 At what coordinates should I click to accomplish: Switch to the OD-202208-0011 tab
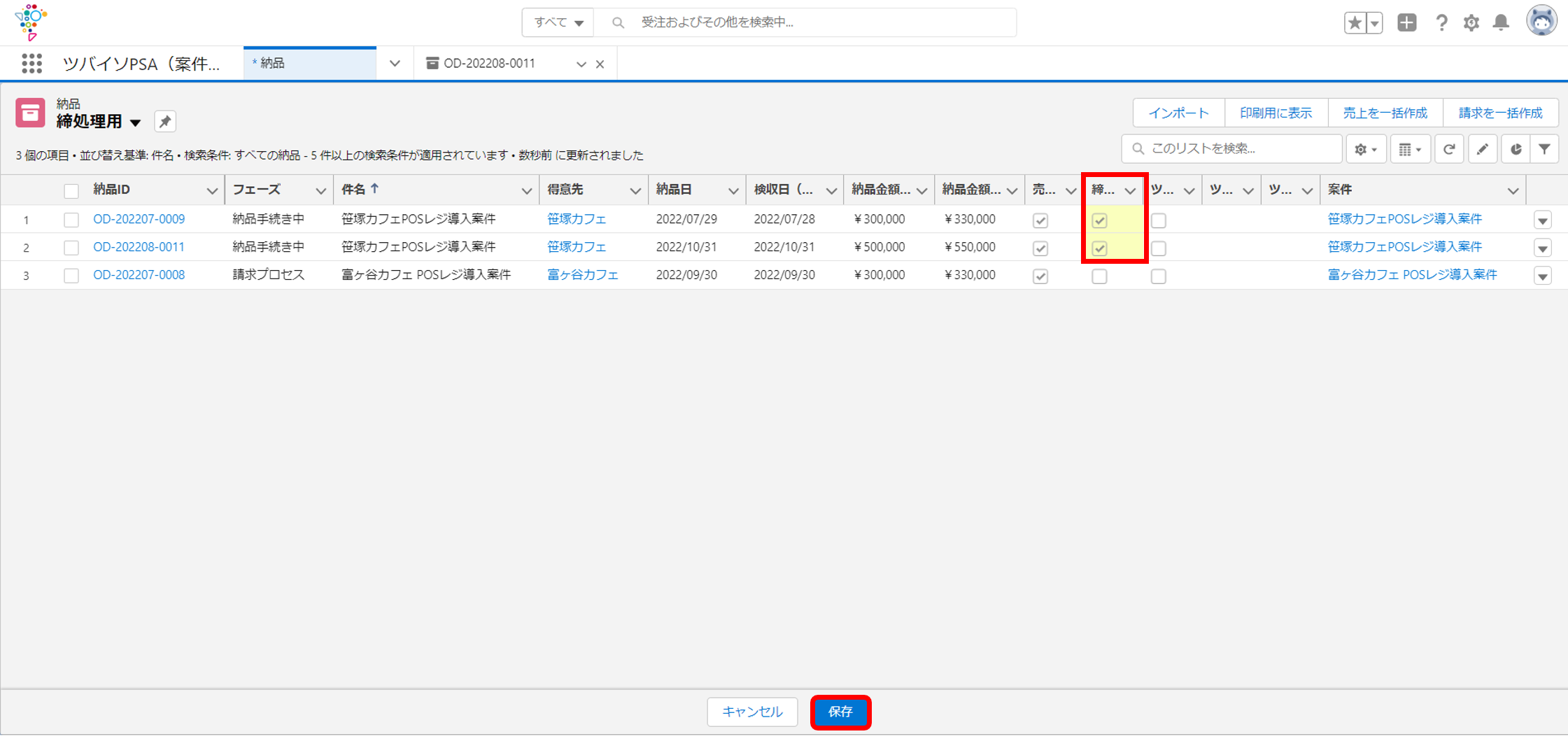[x=490, y=64]
